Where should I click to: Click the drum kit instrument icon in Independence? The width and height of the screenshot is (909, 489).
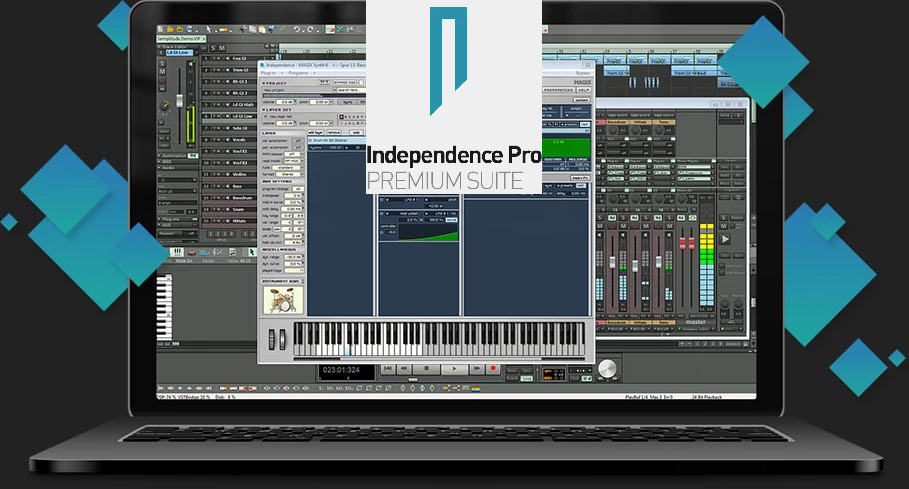click(283, 300)
